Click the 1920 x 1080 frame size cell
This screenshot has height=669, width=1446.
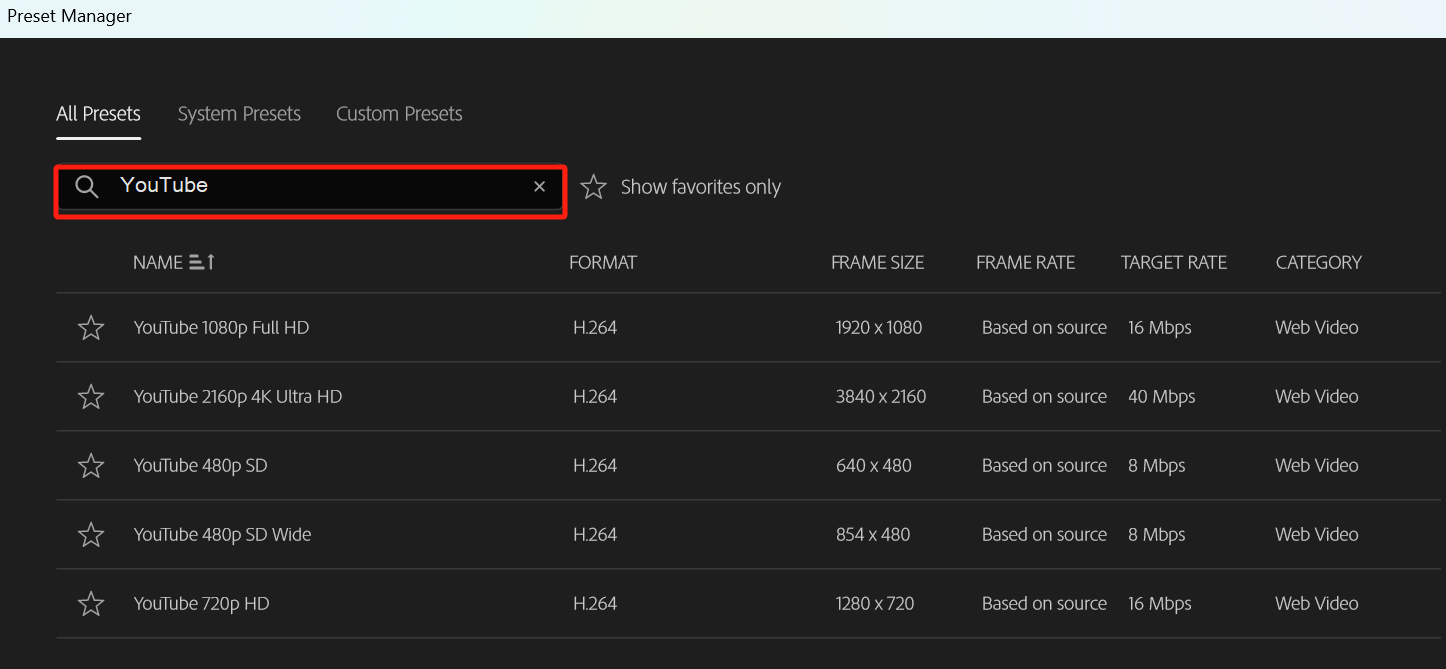(879, 328)
